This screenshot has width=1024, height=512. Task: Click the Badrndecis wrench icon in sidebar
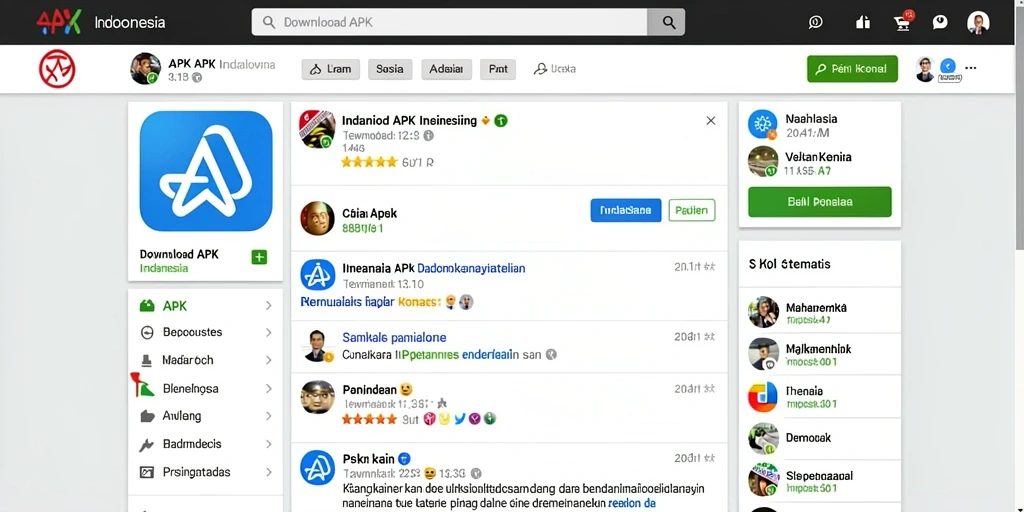point(147,445)
